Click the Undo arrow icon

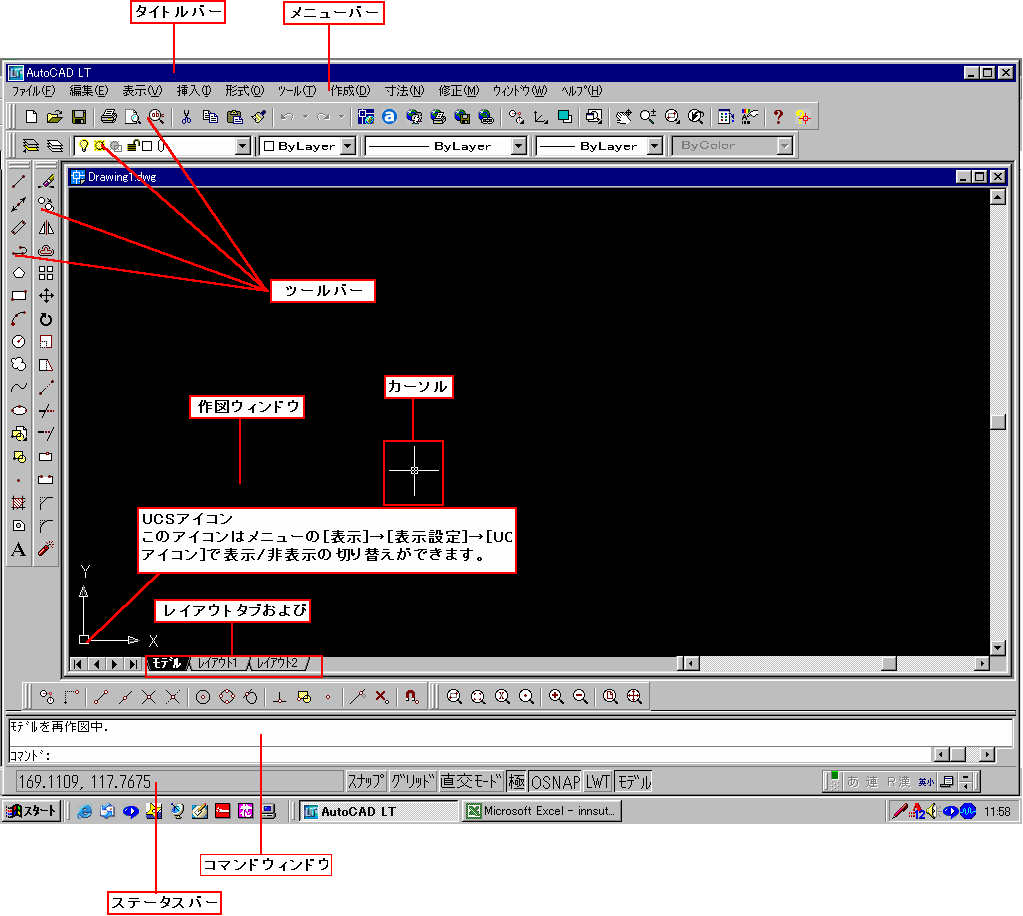287,117
